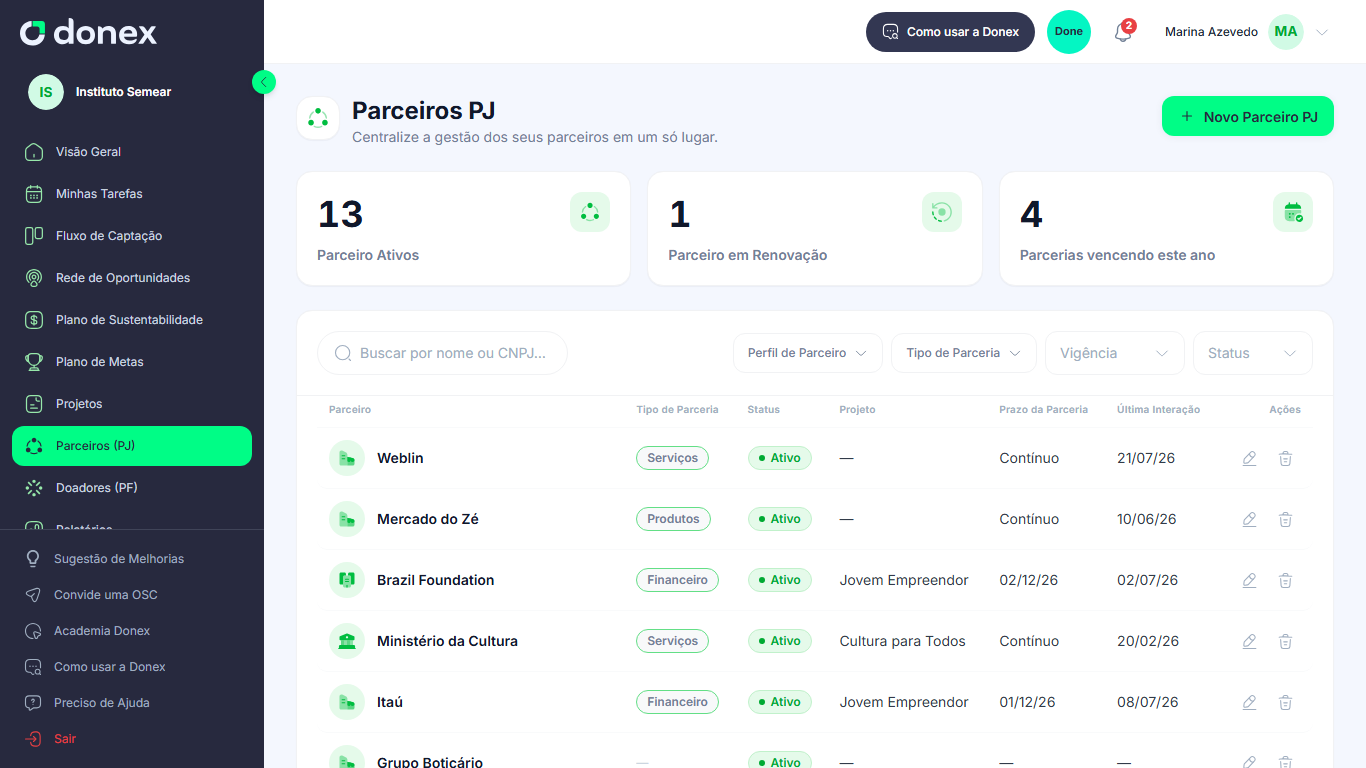This screenshot has height=768, width=1366.
Task: Click the 13 Parceiro Ativos count
Action: pos(340,214)
